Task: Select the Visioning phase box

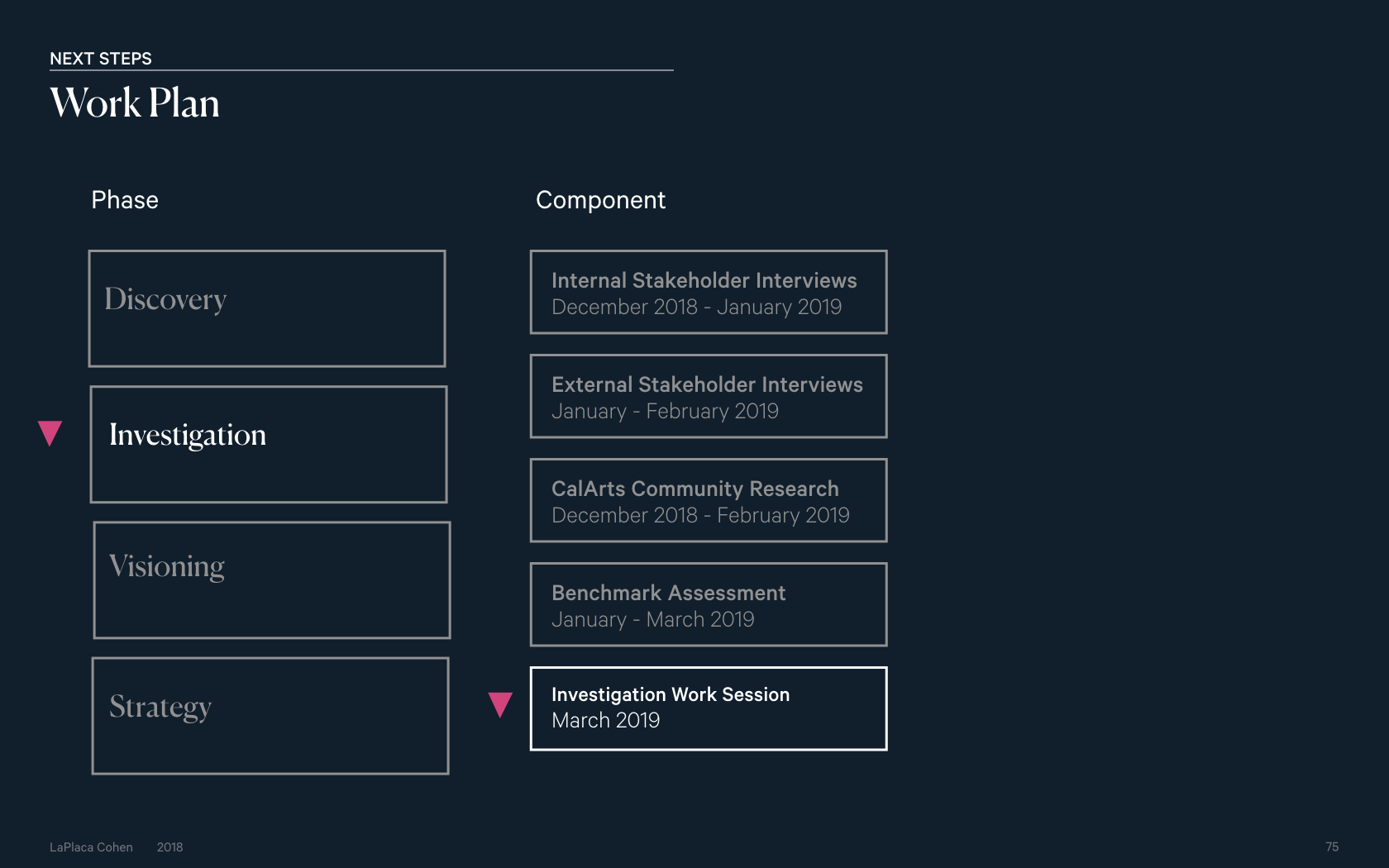Action: 272,579
